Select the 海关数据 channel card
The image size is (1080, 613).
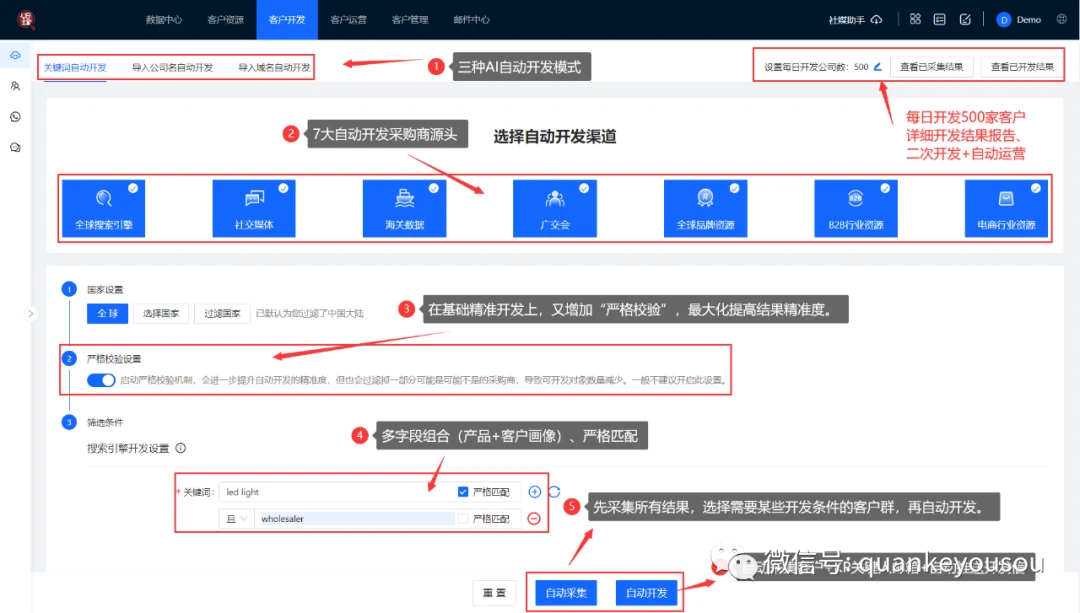[x=404, y=208]
